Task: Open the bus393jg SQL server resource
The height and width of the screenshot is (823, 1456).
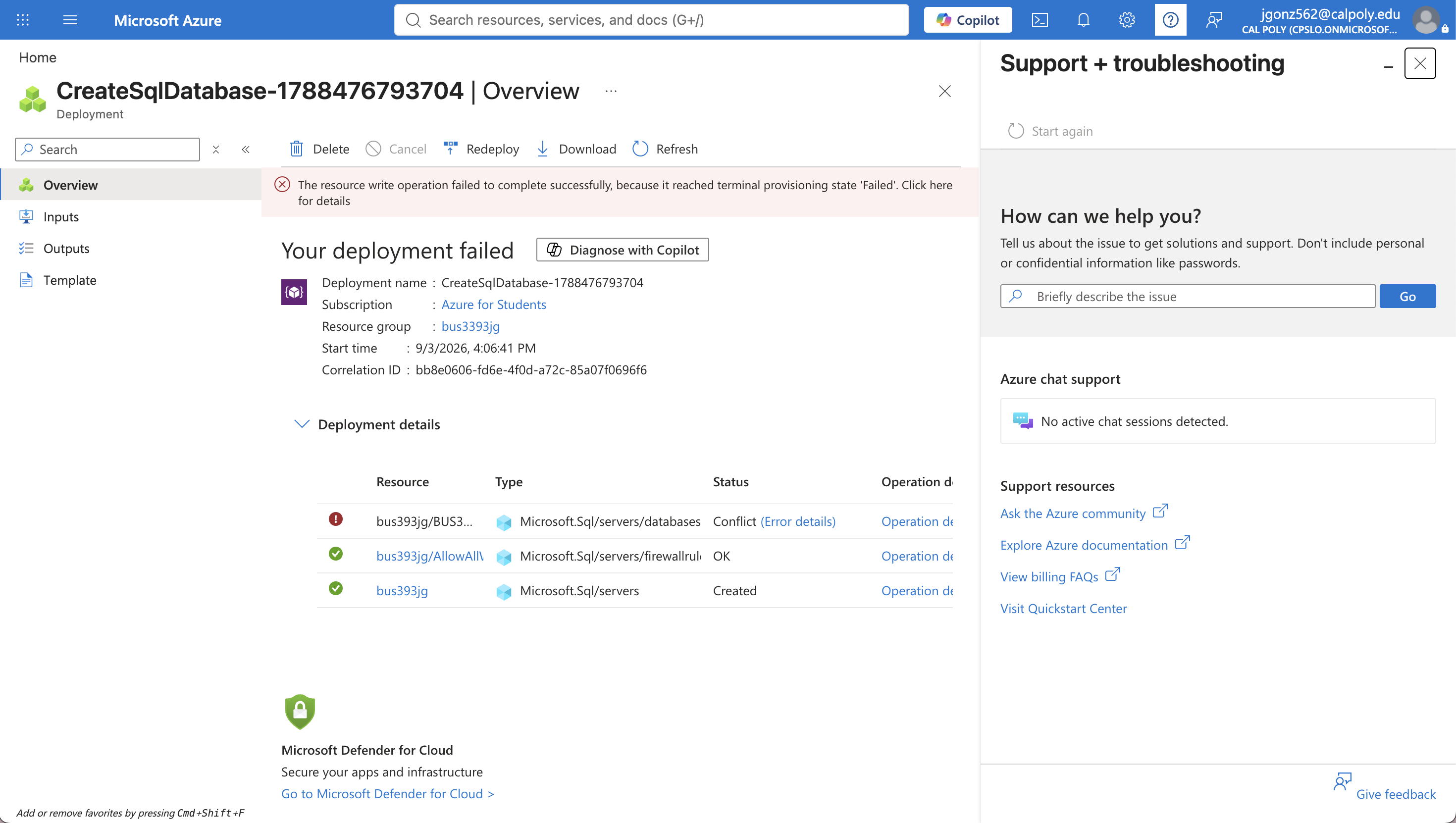Action: pyautogui.click(x=402, y=591)
